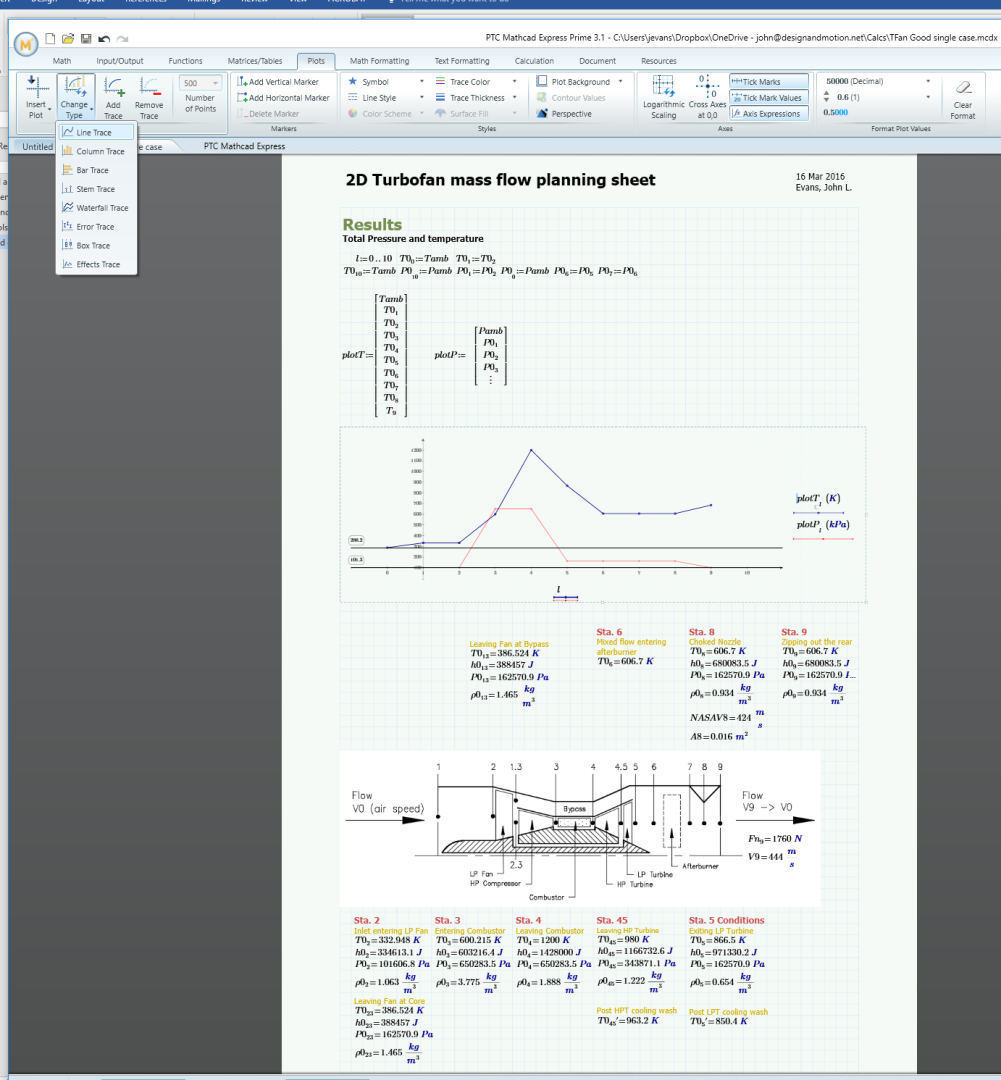Toggle Tick Mark Values display
1001x1080 pixels.
pyautogui.click(x=769, y=98)
